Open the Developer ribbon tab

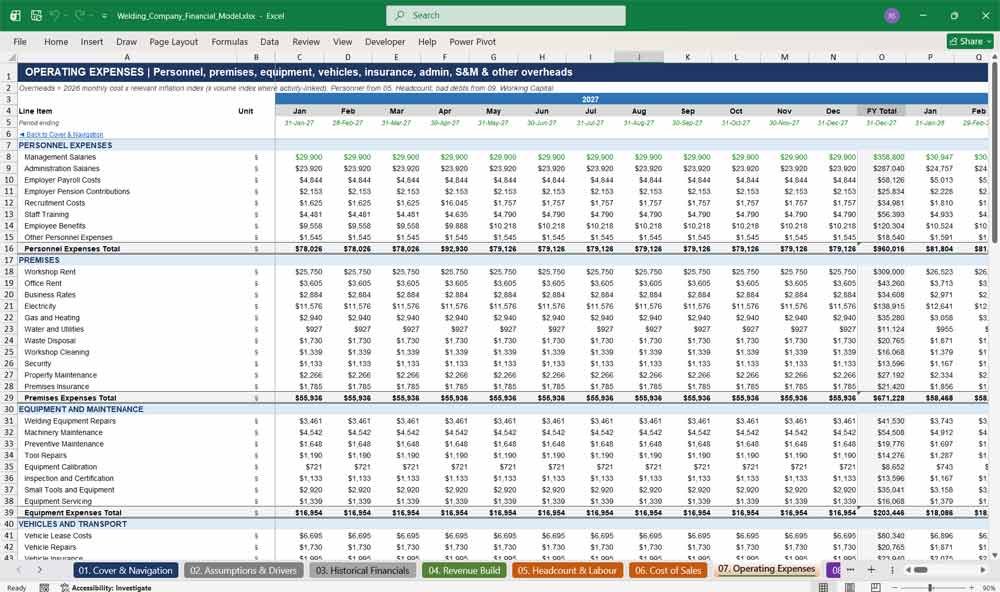(x=385, y=41)
